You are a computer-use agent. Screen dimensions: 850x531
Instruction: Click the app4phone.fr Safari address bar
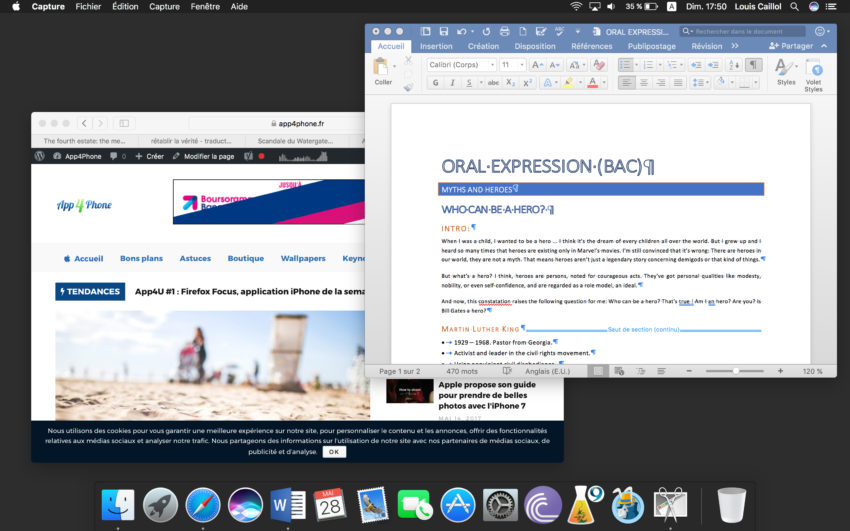(x=297, y=124)
